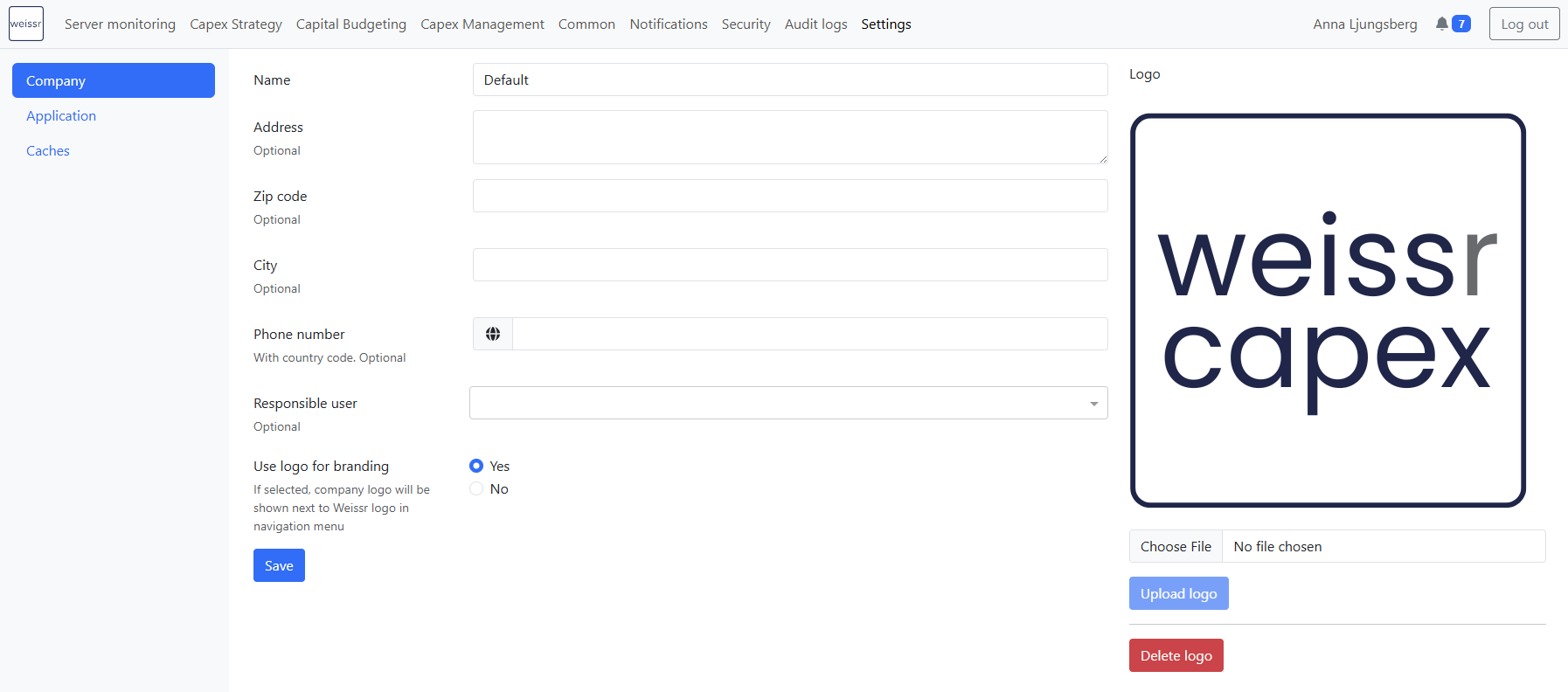Open Audit logs menu
1568x692 pixels.
(x=816, y=24)
